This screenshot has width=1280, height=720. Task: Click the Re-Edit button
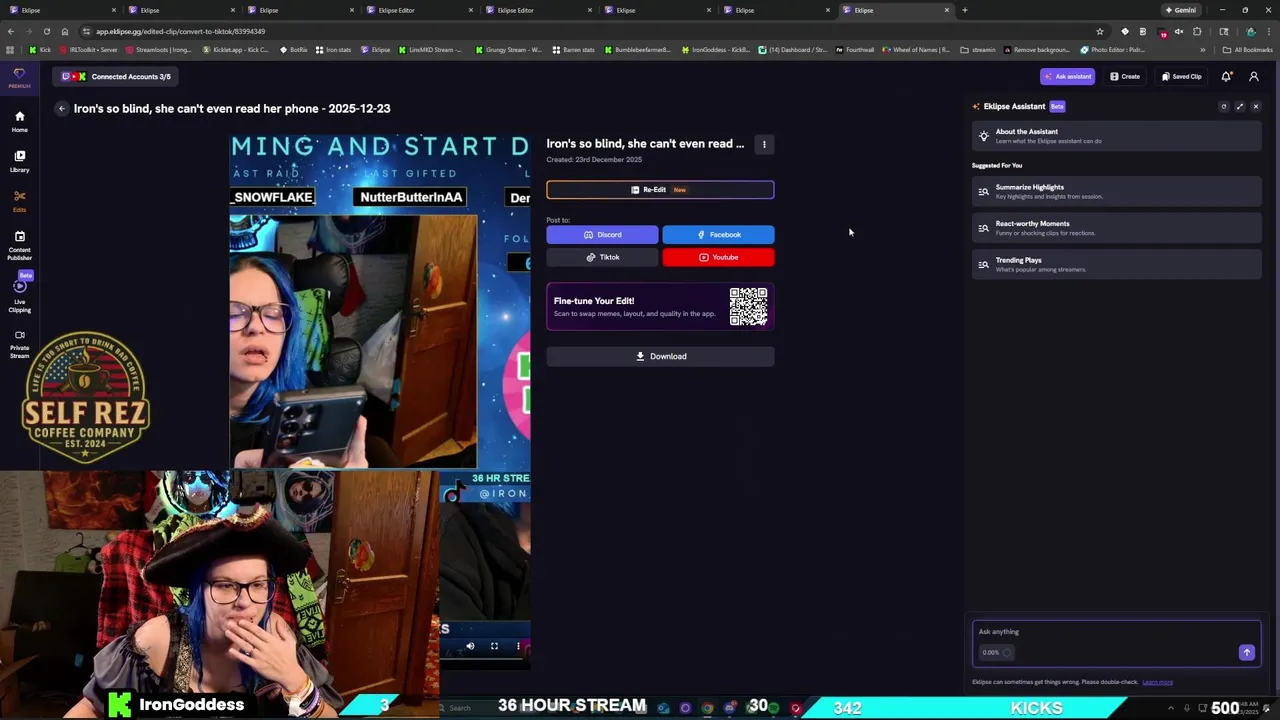tap(660, 189)
